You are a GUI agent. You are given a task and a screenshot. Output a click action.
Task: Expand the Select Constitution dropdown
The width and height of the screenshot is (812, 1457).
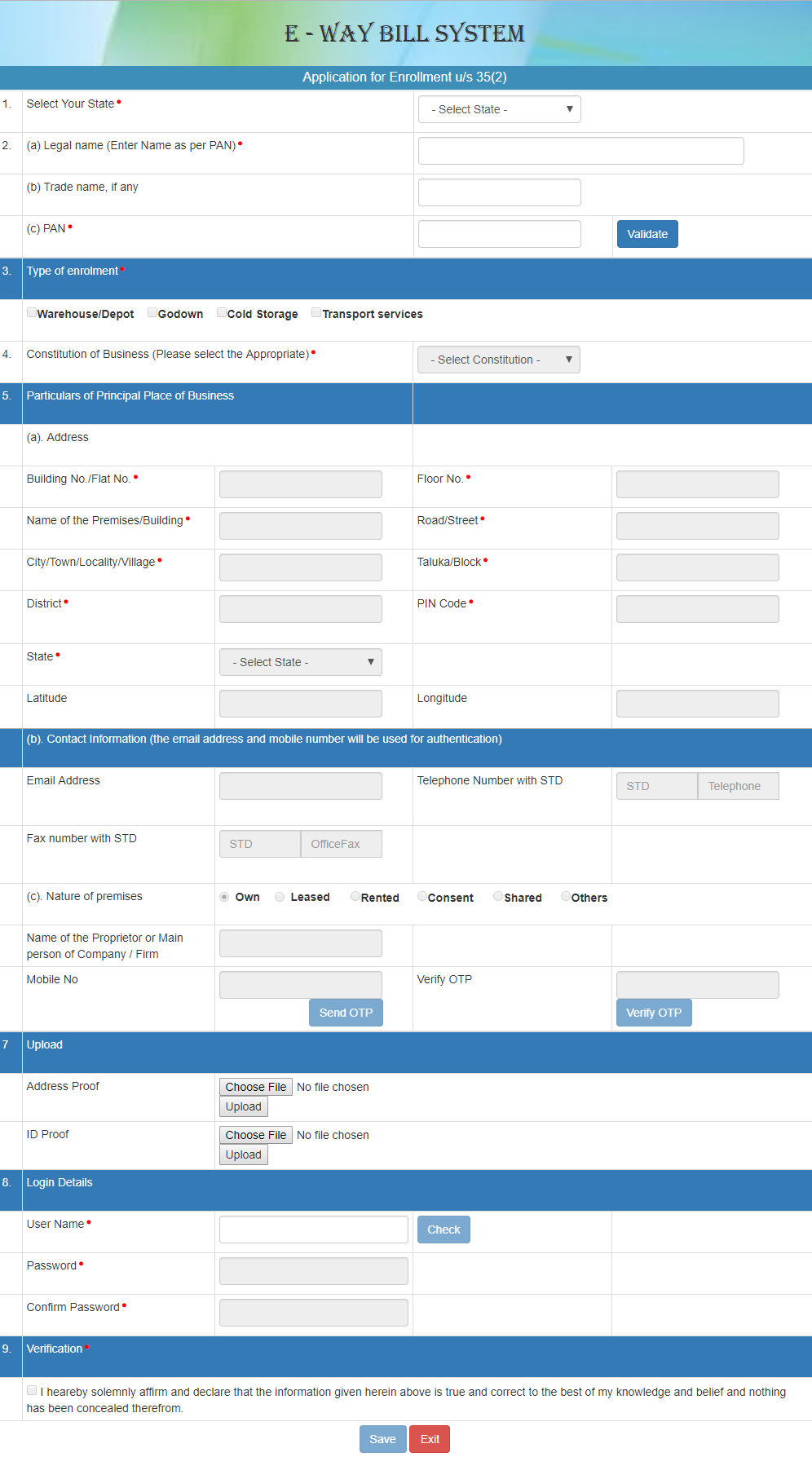pos(498,360)
